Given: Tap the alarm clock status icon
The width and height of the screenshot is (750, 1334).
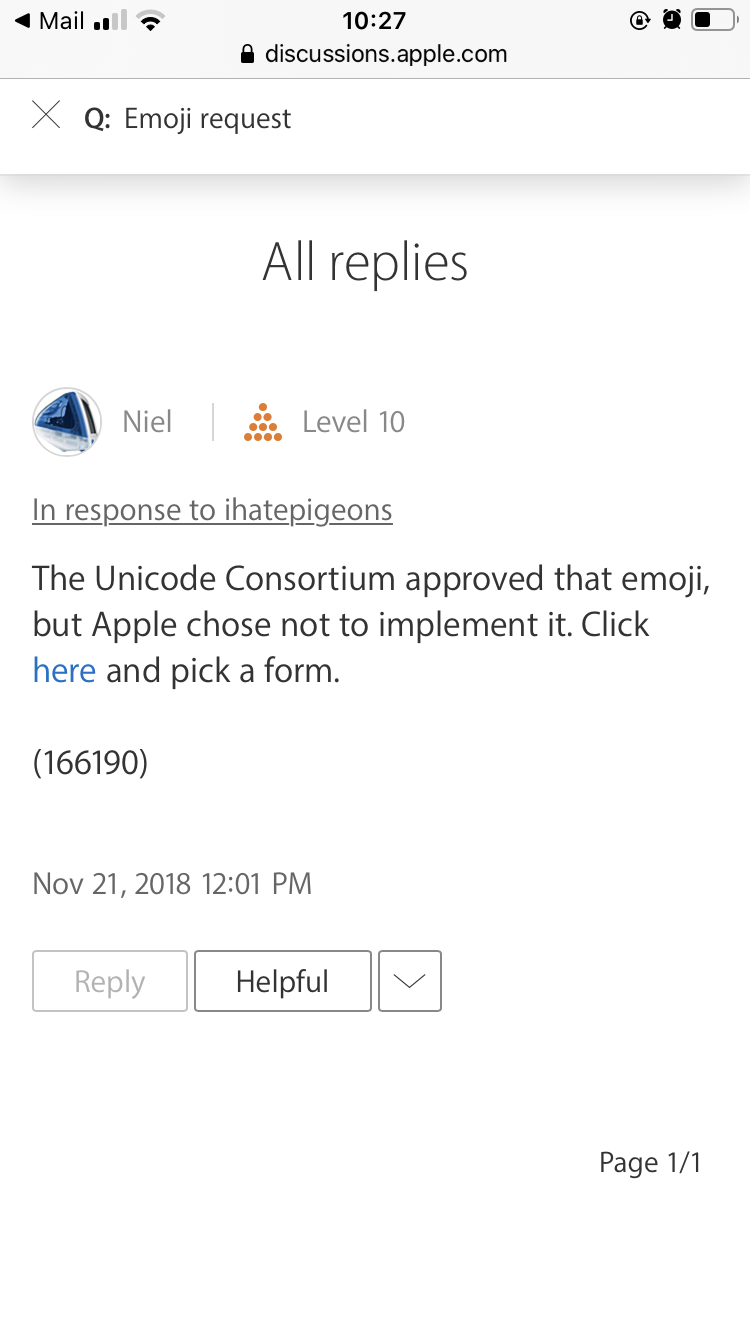Looking at the screenshot, I should point(672,21).
